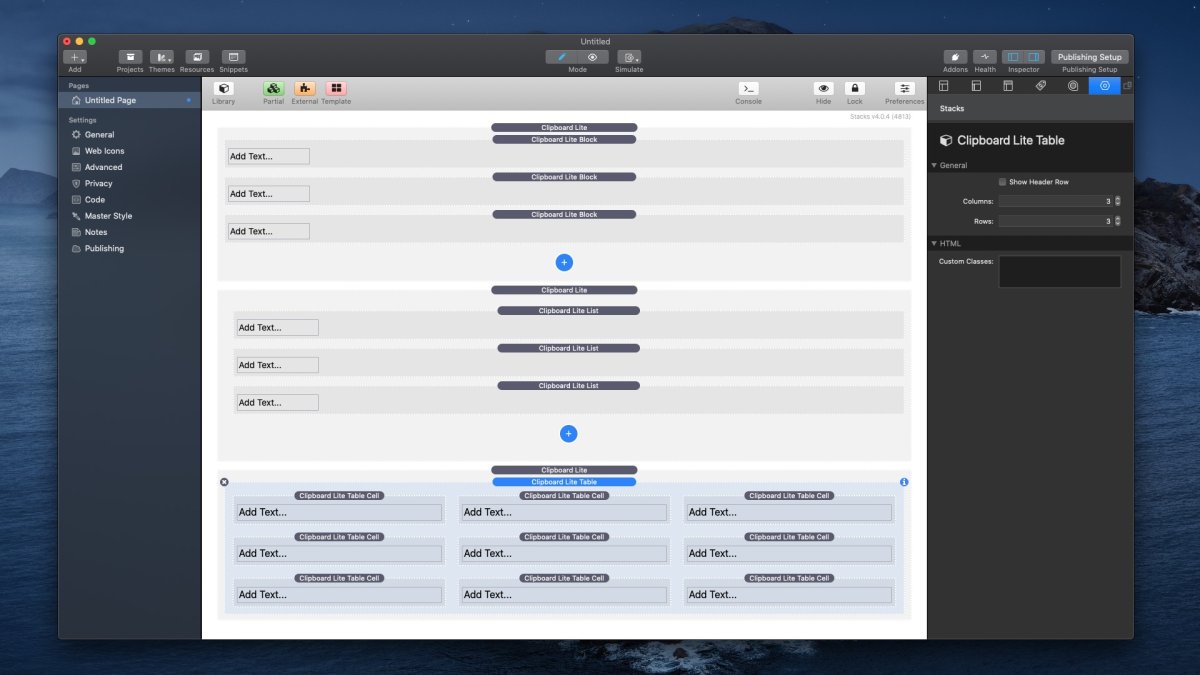Collapse the General section in the inspector
The width and height of the screenshot is (1200, 675).
click(x=935, y=165)
